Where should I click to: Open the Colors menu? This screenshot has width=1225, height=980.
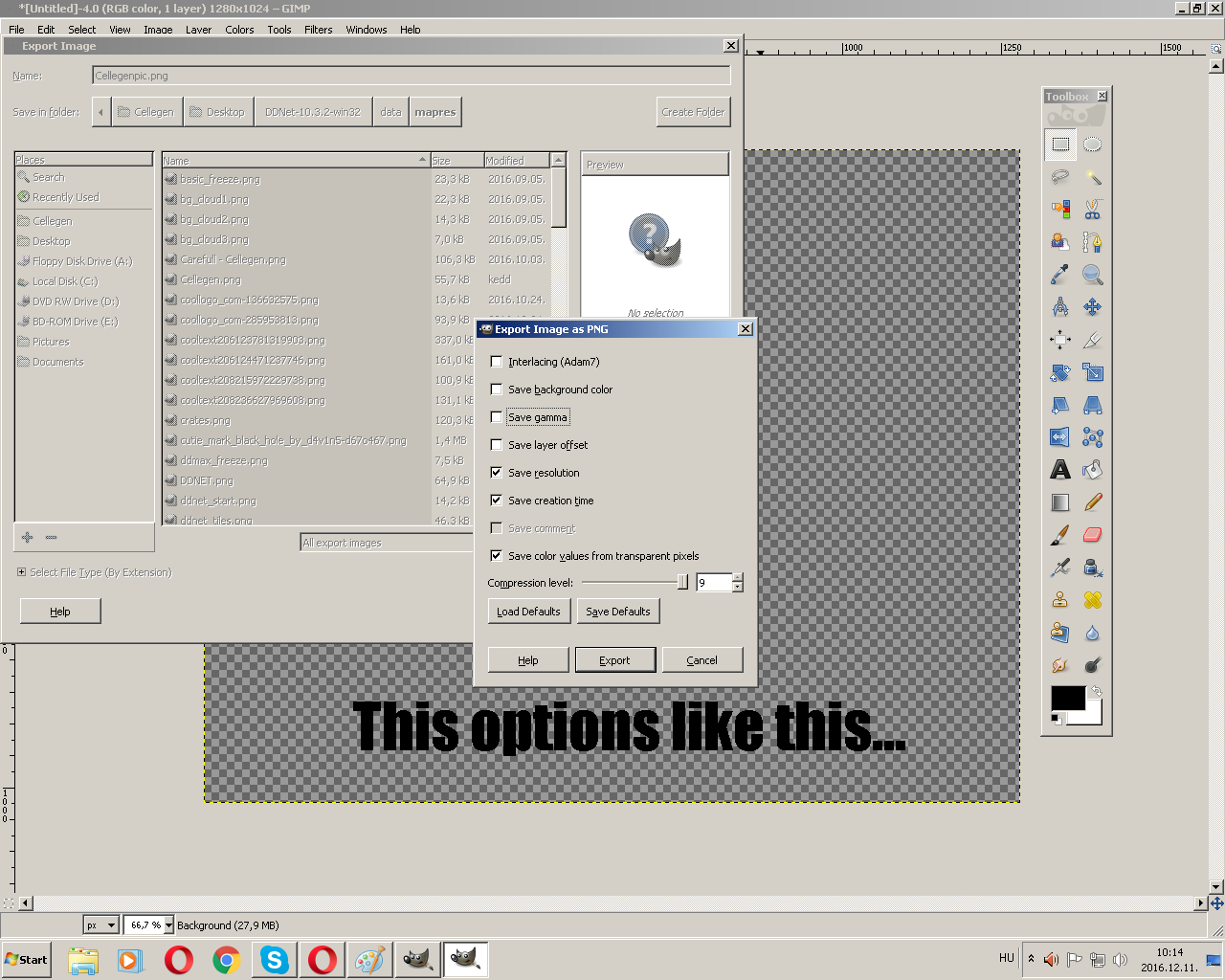coord(239,30)
